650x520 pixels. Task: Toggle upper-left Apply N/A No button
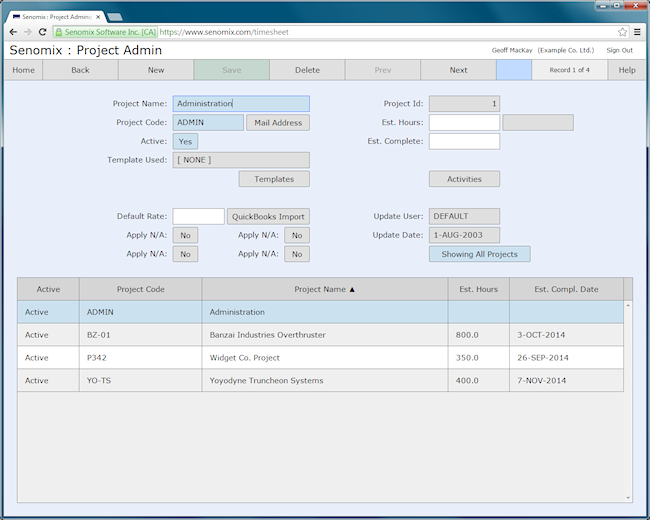[185, 235]
